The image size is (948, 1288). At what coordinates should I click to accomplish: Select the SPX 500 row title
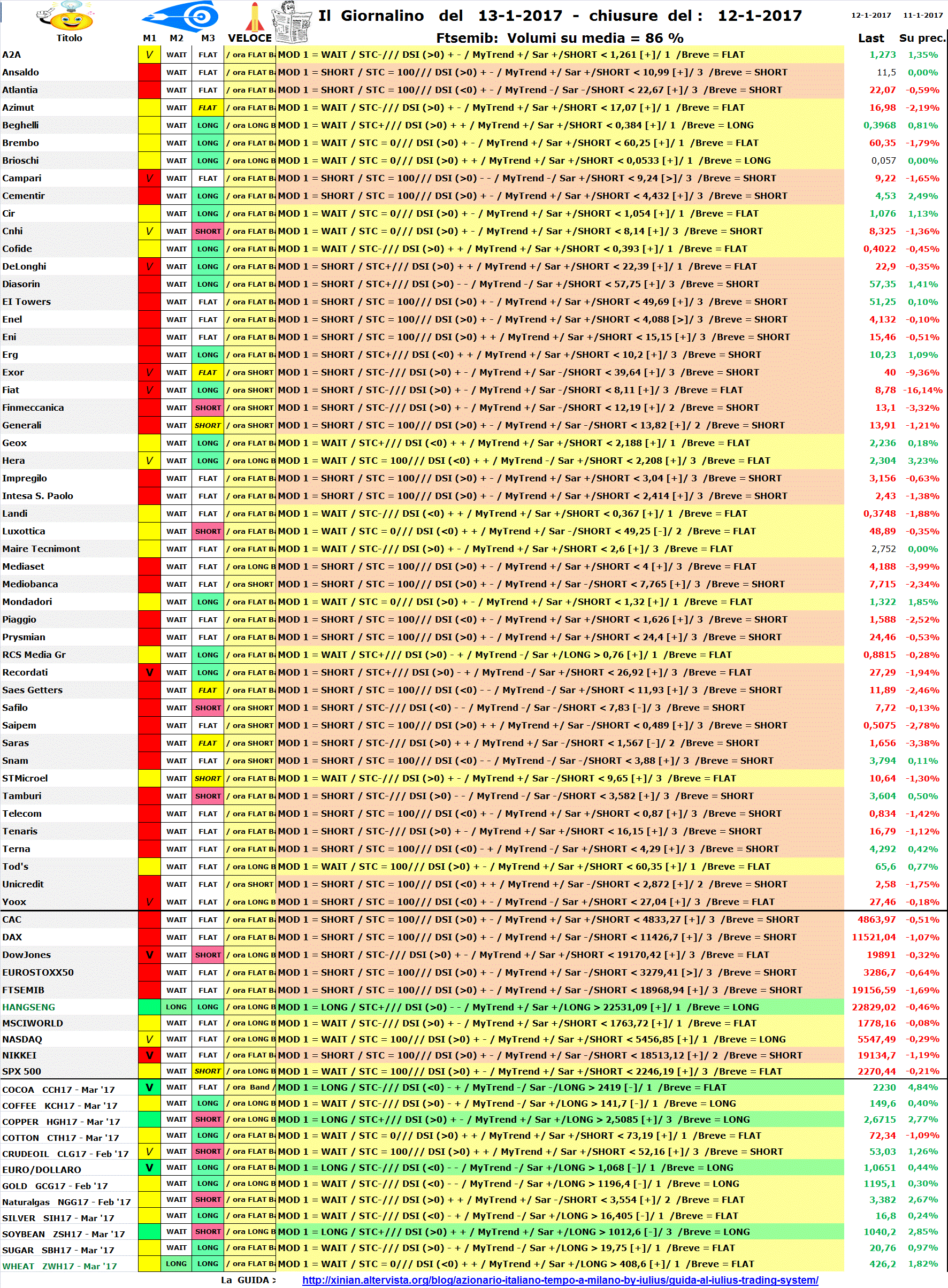[21, 1072]
